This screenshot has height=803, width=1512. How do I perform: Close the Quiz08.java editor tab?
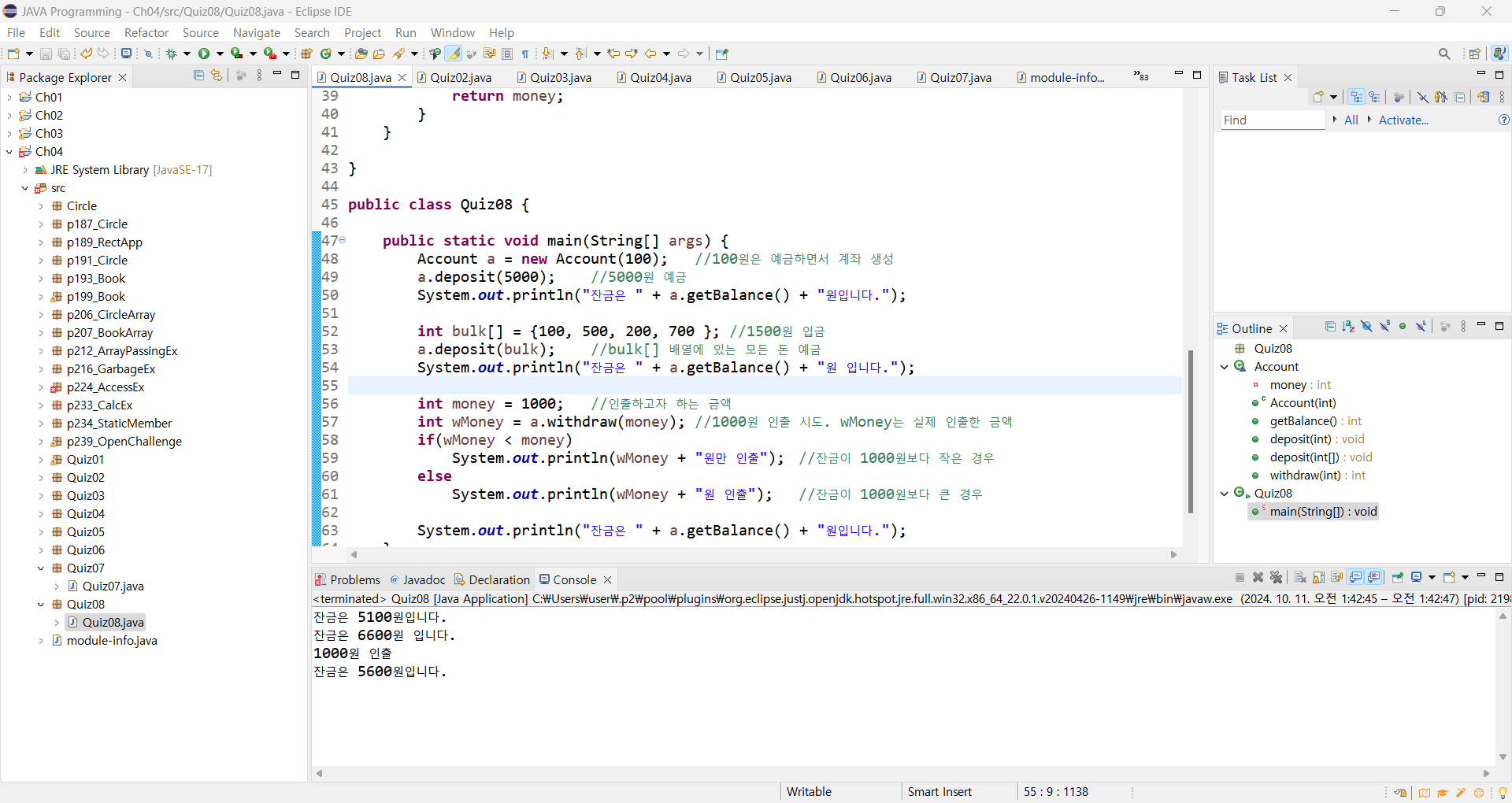point(402,77)
